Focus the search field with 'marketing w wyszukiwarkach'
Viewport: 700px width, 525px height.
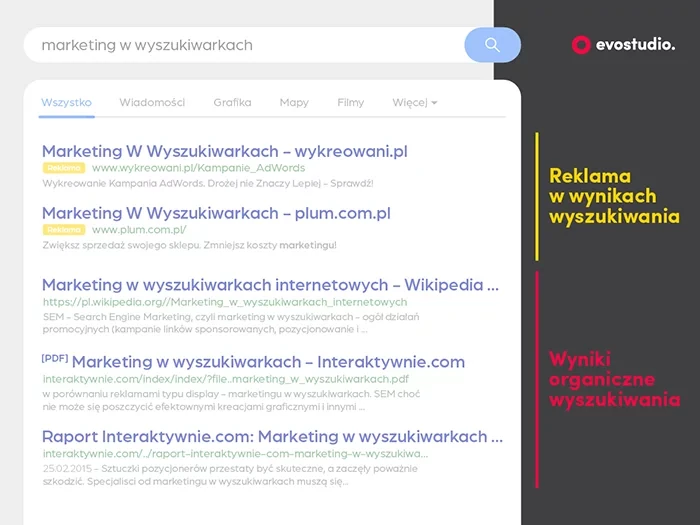click(244, 45)
